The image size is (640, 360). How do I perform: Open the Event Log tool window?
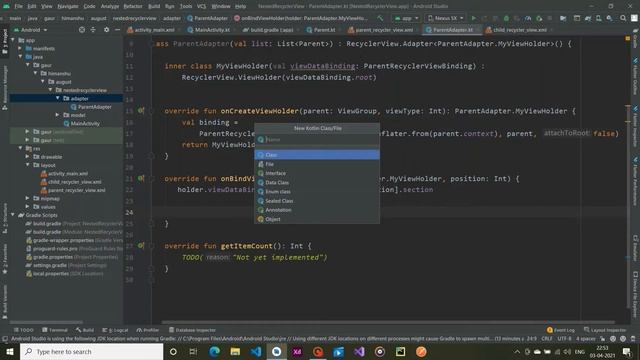(560, 330)
